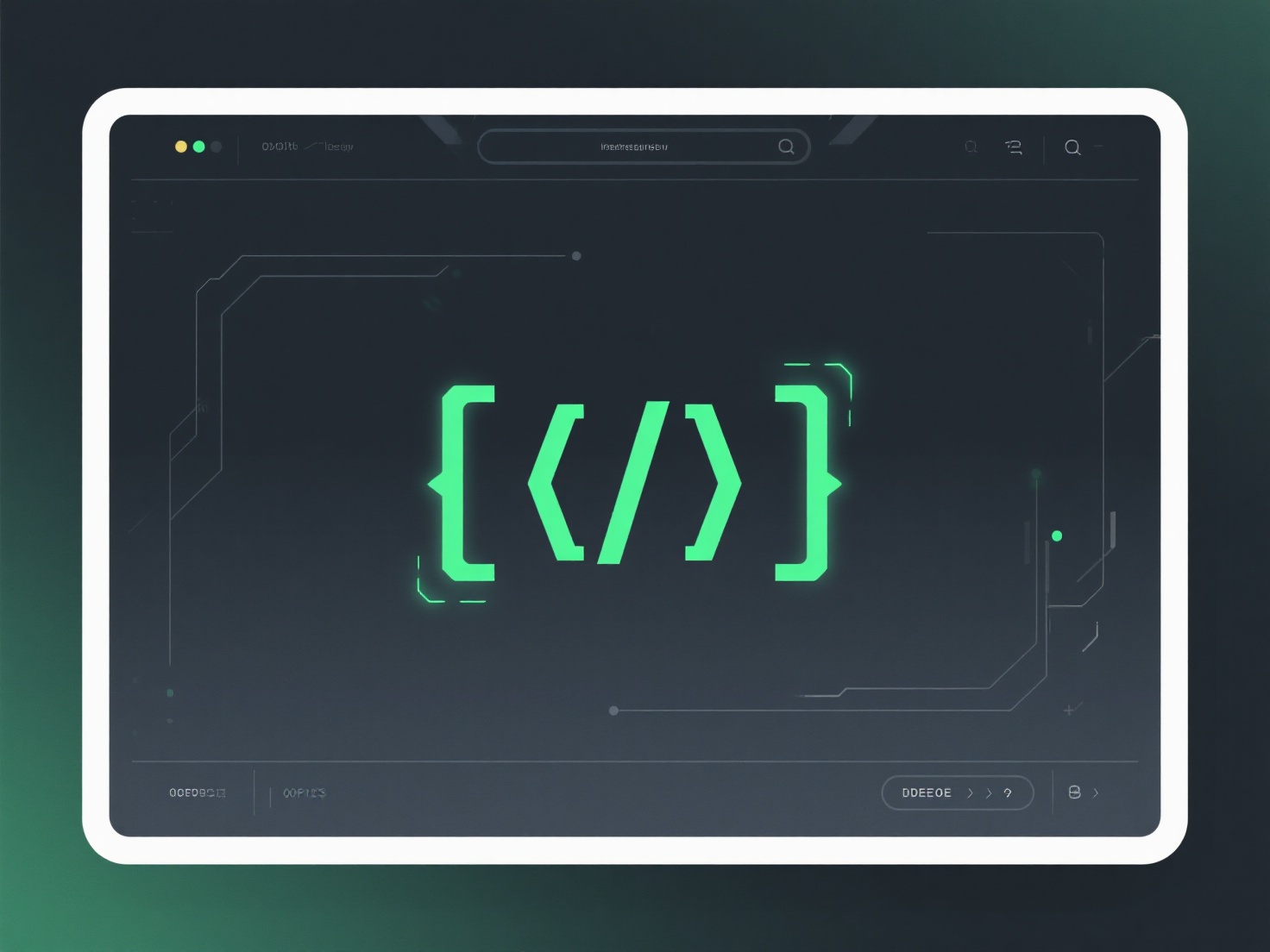Image resolution: width=1270 pixels, height=952 pixels.
Task: Click the database icon in the bottom bar
Action: [x=1074, y=792]
